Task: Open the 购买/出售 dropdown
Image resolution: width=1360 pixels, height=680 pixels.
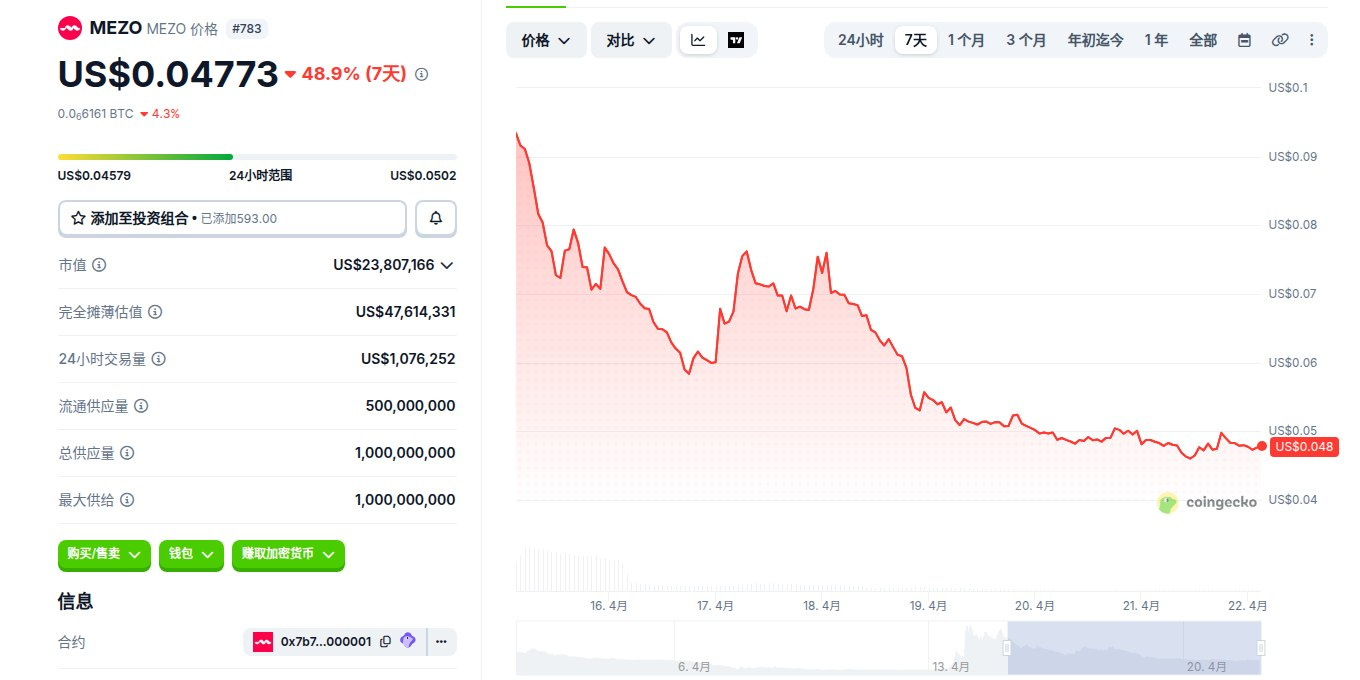Action: 105,554
